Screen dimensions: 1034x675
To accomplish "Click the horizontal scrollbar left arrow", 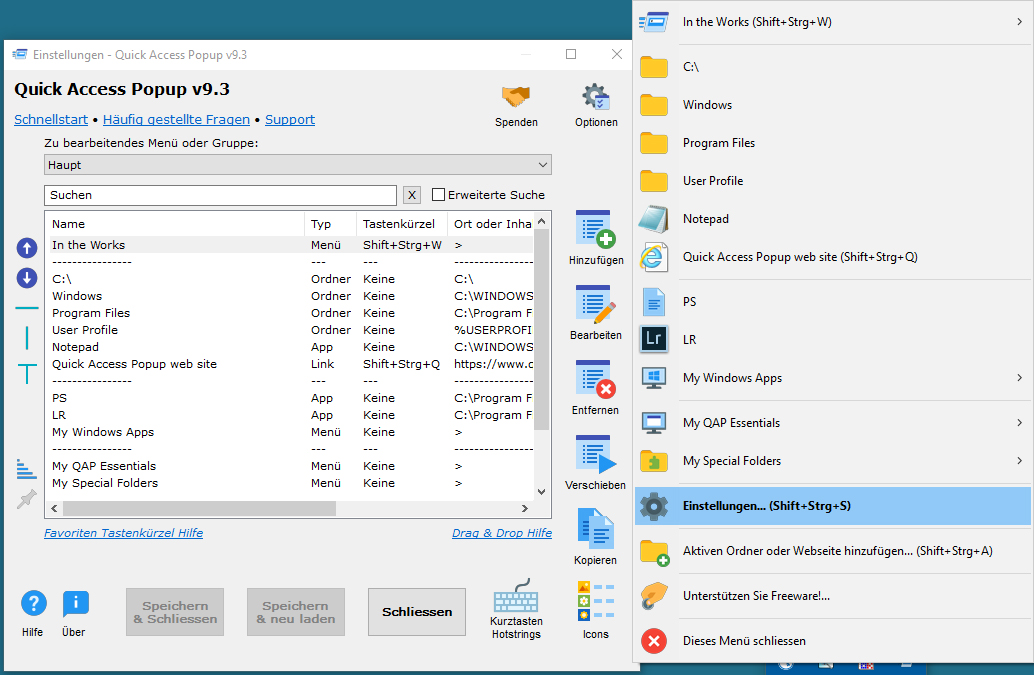I will (x=54, y=508).
